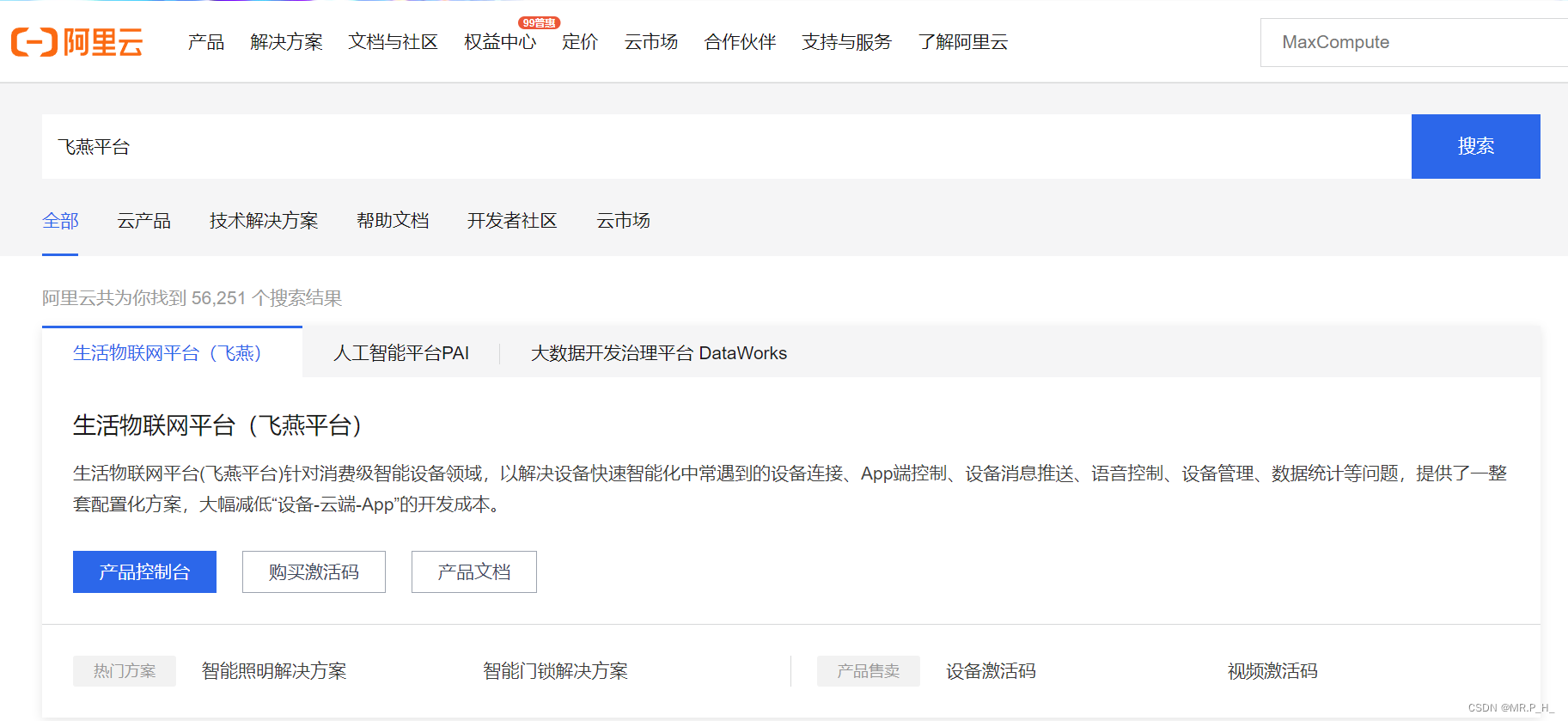This screenshot has height=721, width=1568.
Task: Open the 视频激活码 link
Action: tap(1272, 671)
